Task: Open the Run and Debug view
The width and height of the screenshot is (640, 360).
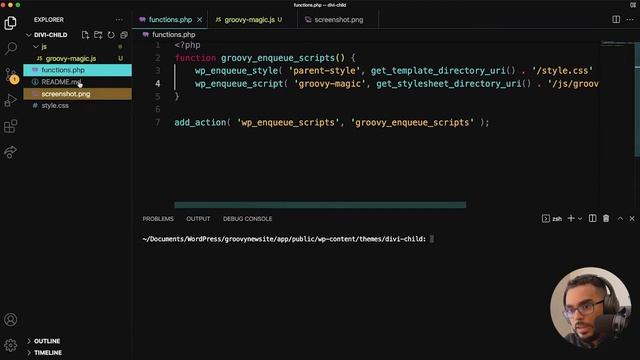Action: point(11,100)
